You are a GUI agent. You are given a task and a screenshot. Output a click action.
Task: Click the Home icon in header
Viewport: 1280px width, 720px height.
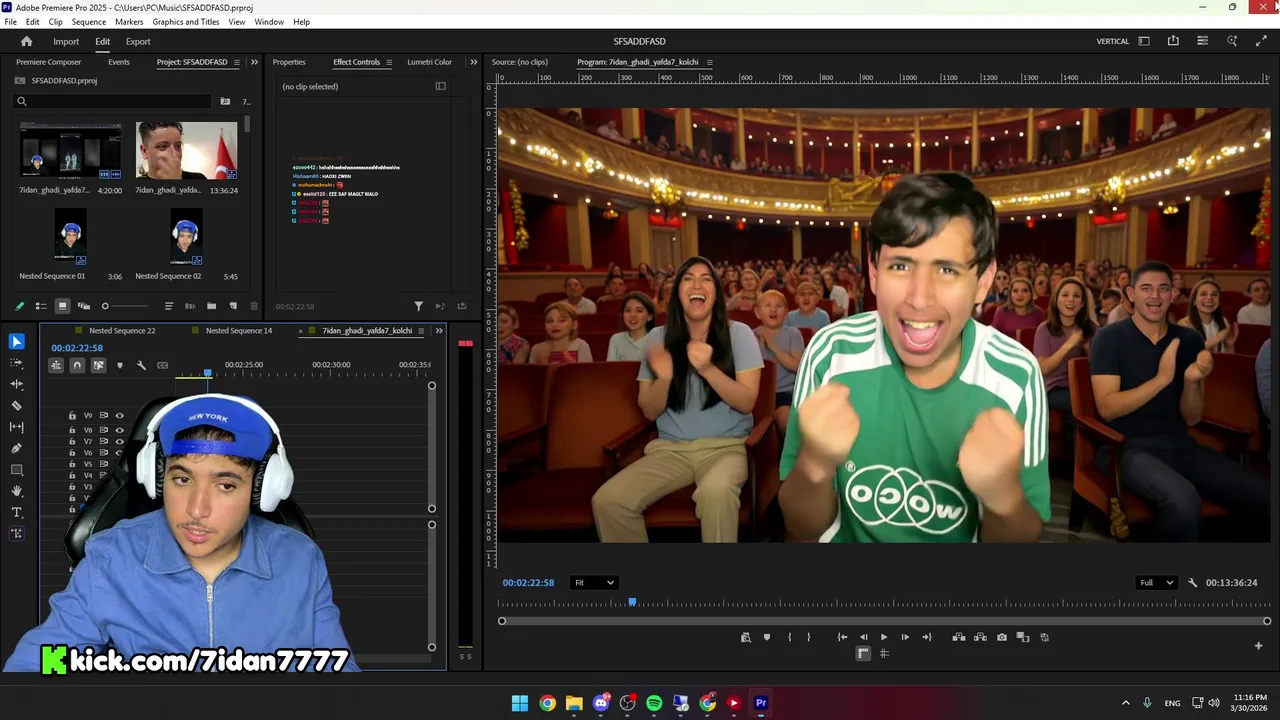27,41
